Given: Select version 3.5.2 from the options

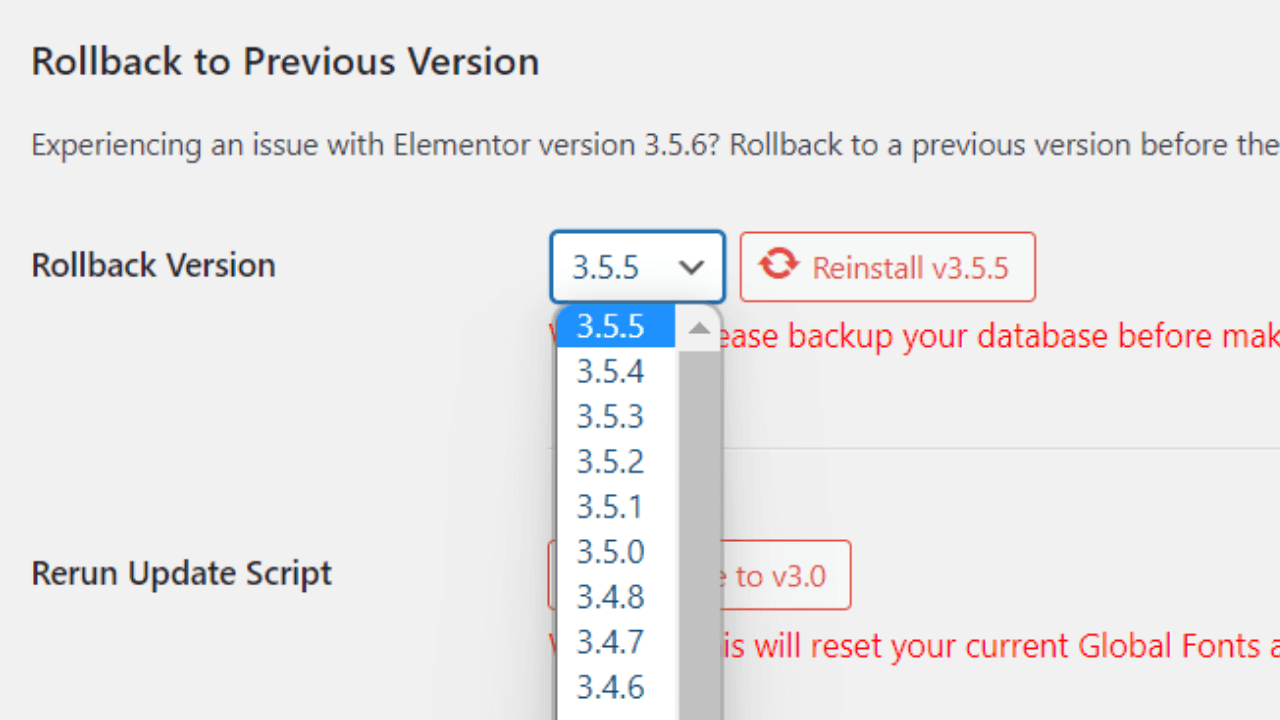Looking at the screenshot, I should pos(610,462).
